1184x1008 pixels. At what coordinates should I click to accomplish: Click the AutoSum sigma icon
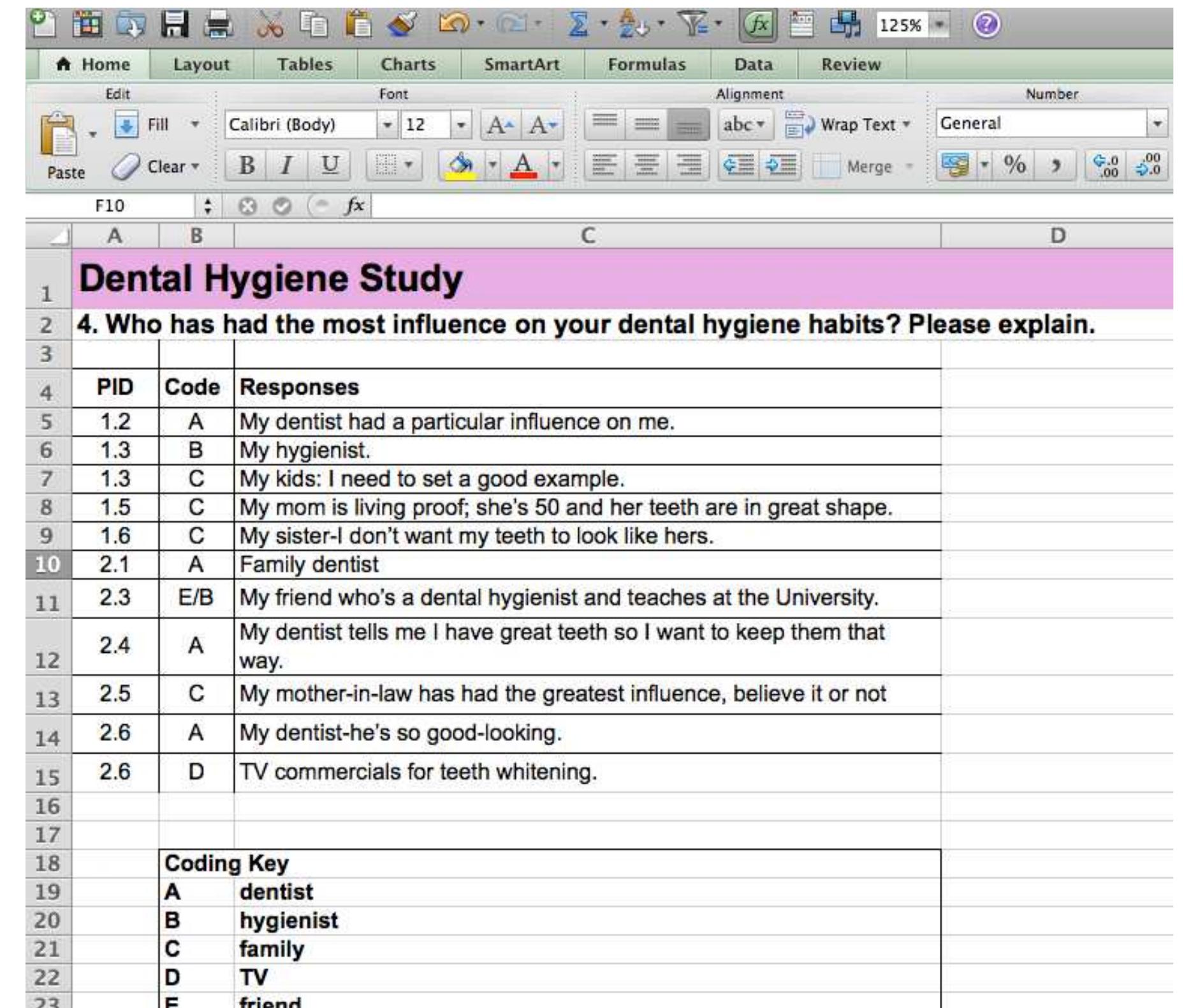pyautogui.click(x=578, y=25)
